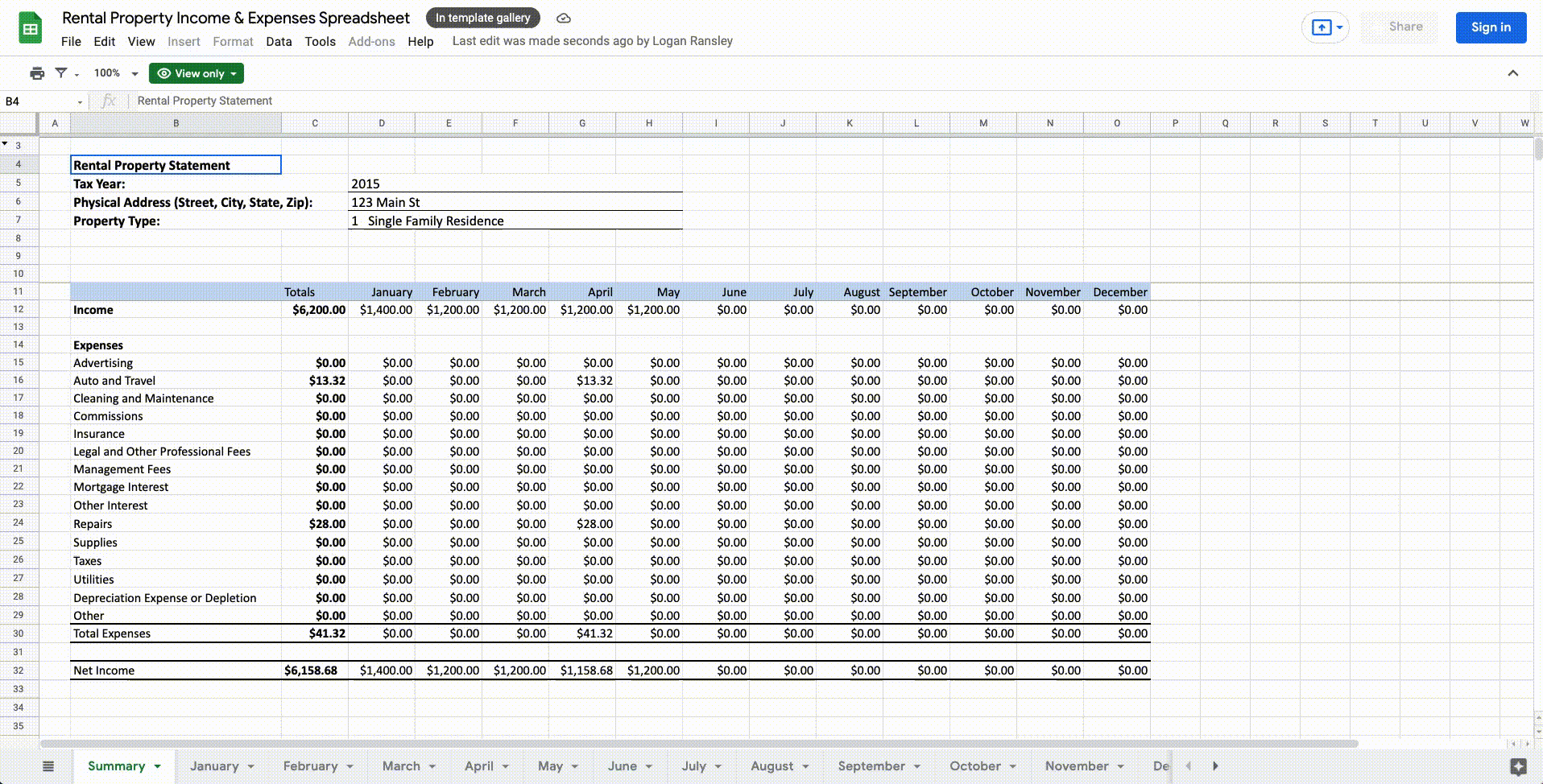Select the Repairs April $28.00 cell
Screen dimensions: 1543x784
[582, 524]
